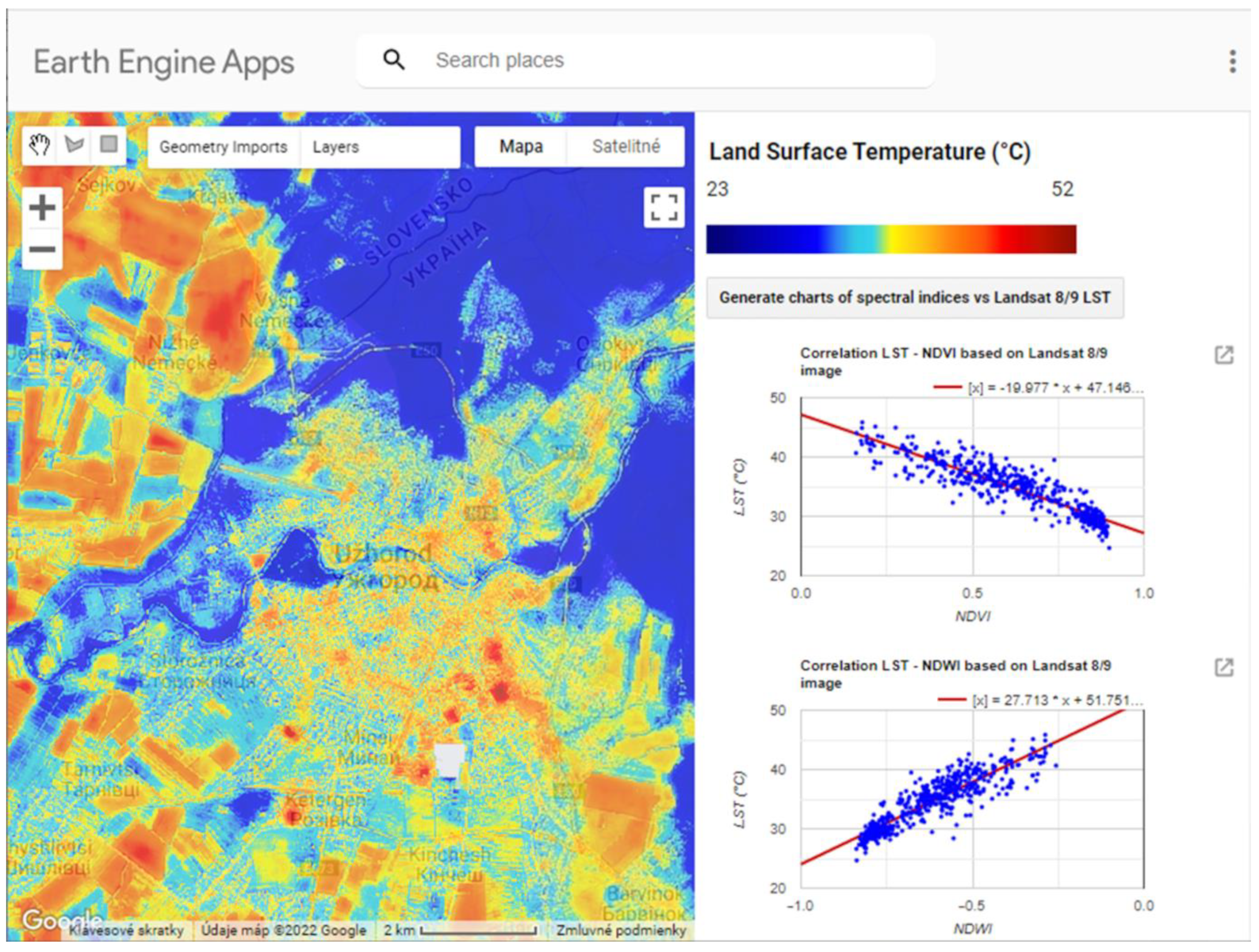Select the hand pan tool
This screenshot has height=952, width=1259.
39,145
